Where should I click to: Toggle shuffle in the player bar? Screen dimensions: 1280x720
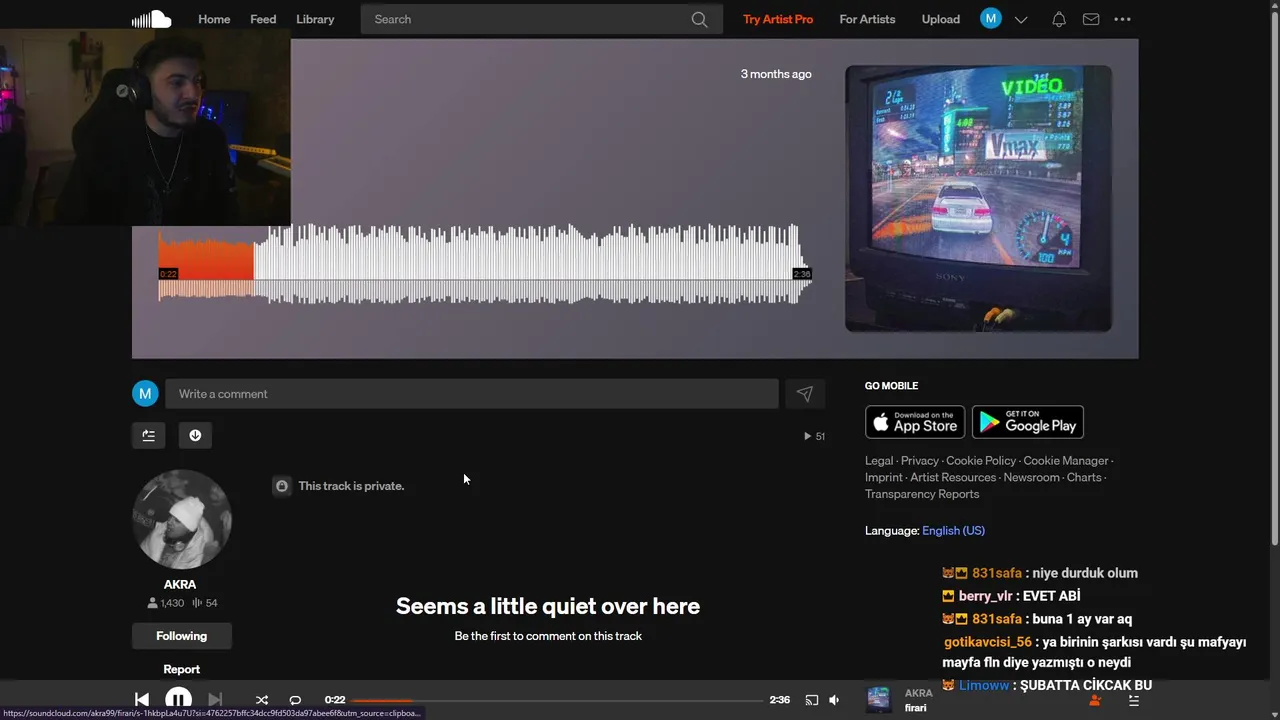coord(262,700)
